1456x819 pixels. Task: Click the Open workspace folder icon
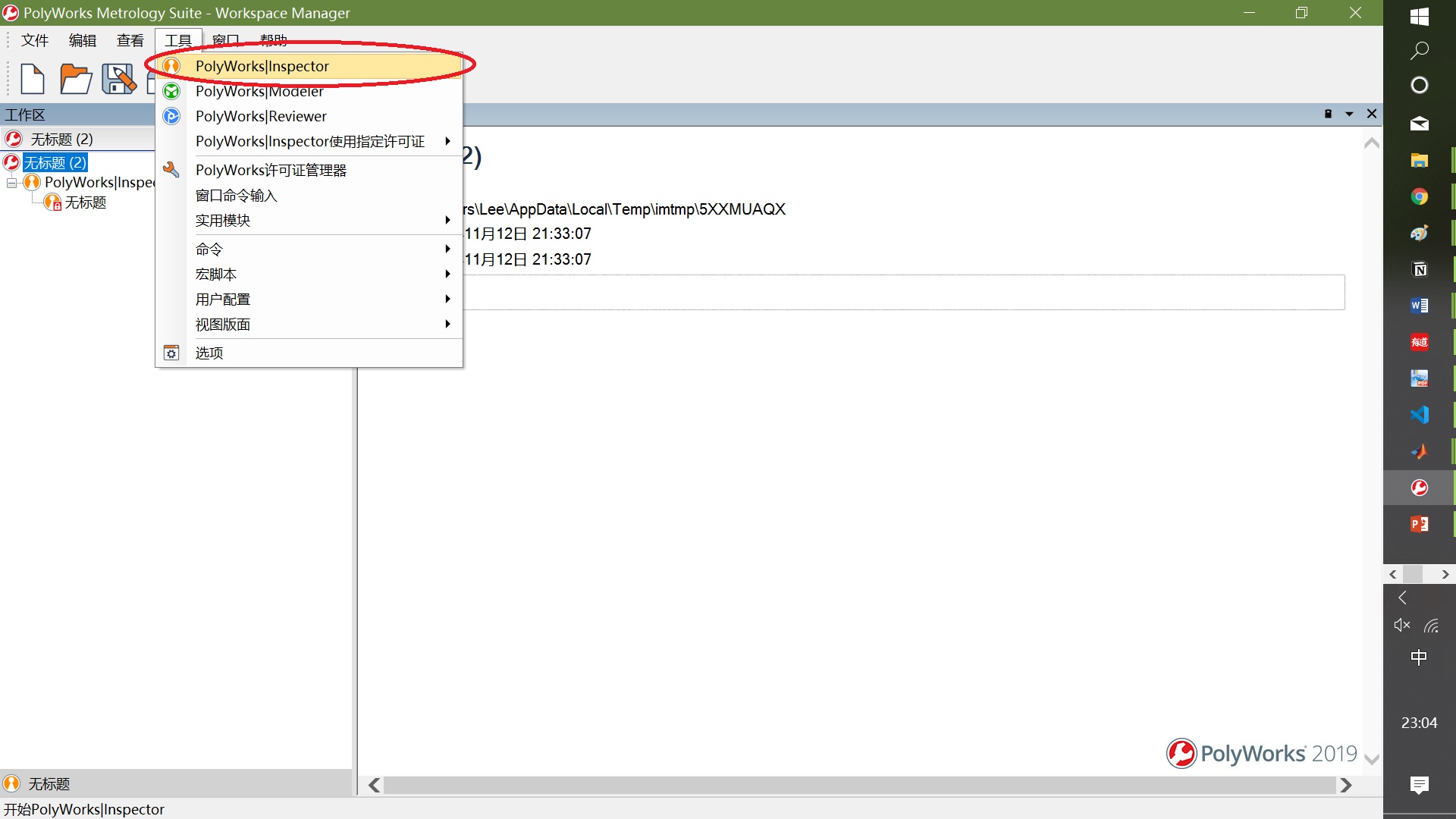coord(76,79)
